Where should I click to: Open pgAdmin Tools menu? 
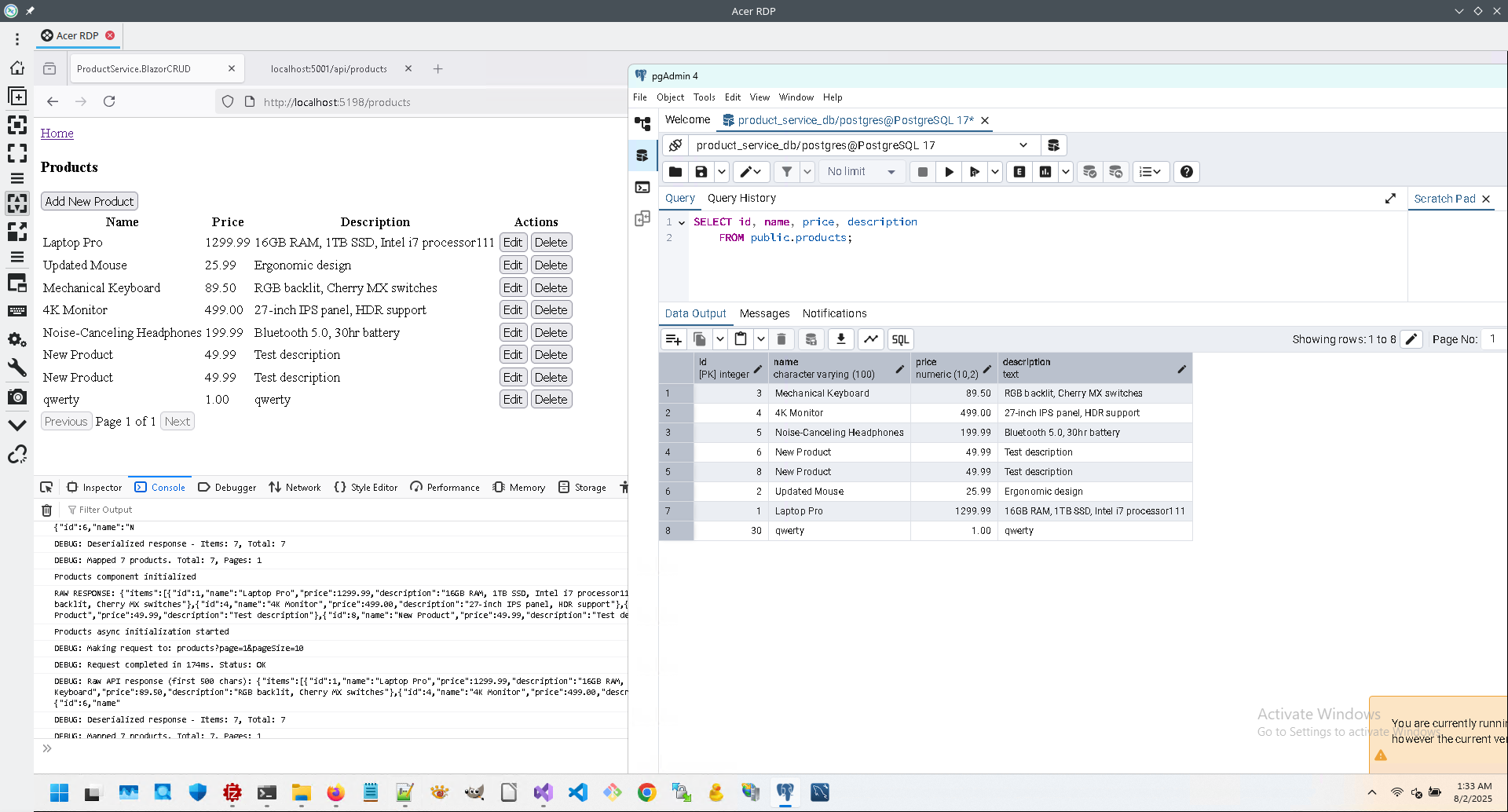704,97
